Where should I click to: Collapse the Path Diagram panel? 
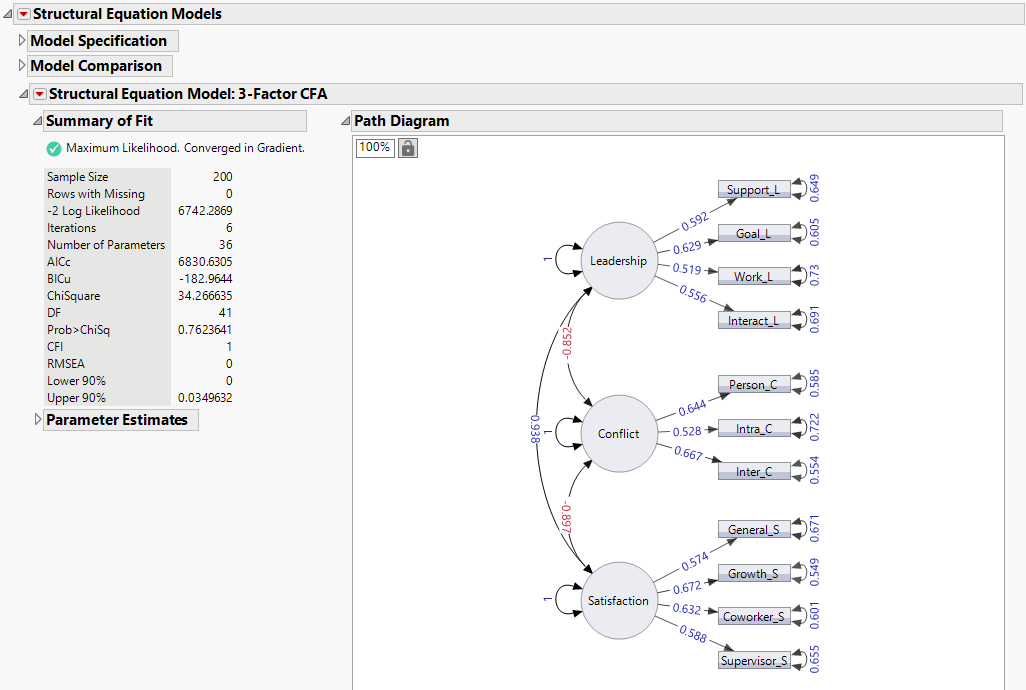345,120
